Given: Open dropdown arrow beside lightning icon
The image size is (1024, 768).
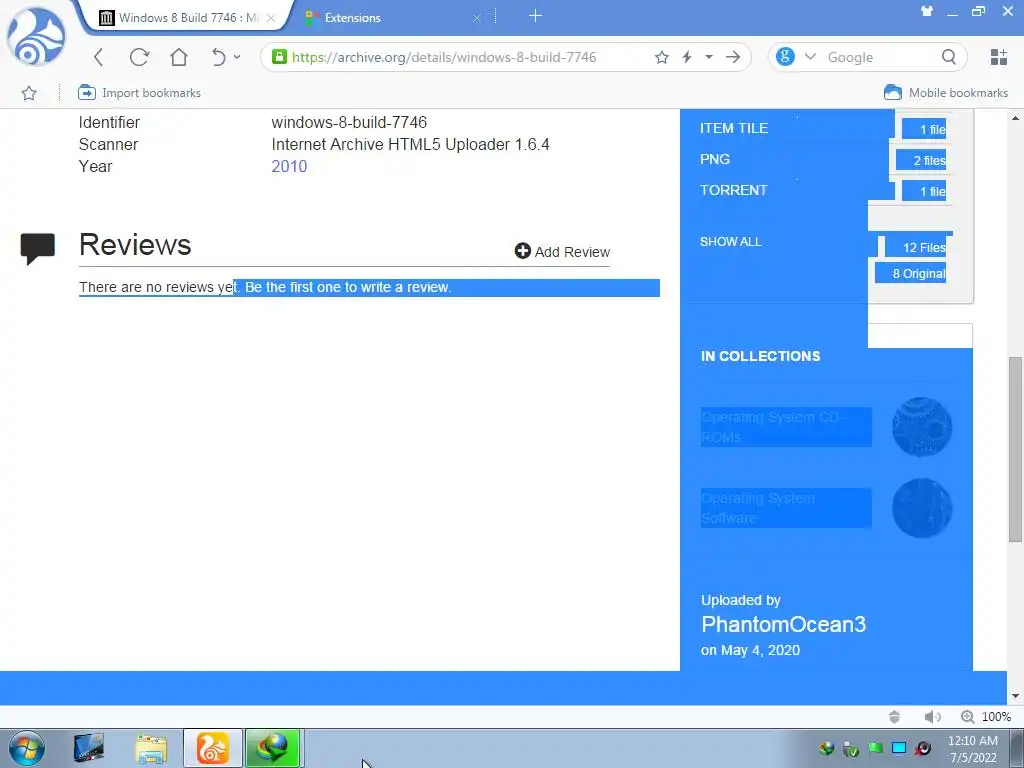Looking at the screenshot, I should 709,57.
